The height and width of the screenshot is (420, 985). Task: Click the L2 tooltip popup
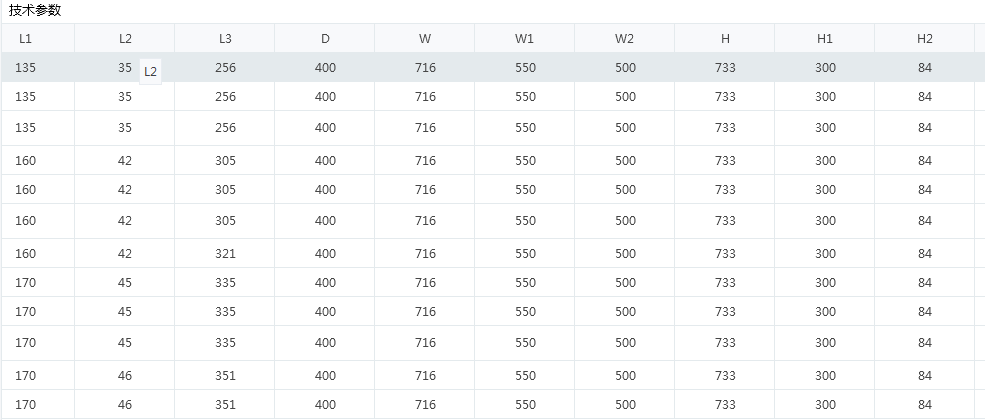point(150,72)
